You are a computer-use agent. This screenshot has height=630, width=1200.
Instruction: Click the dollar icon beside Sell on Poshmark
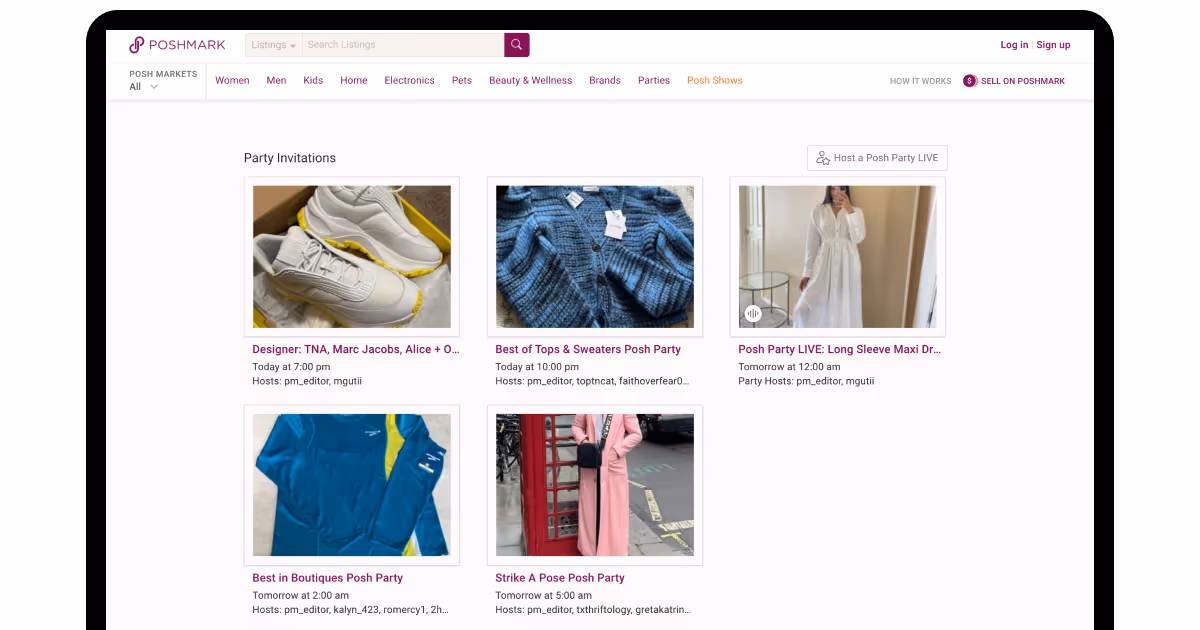coord(970,81)
